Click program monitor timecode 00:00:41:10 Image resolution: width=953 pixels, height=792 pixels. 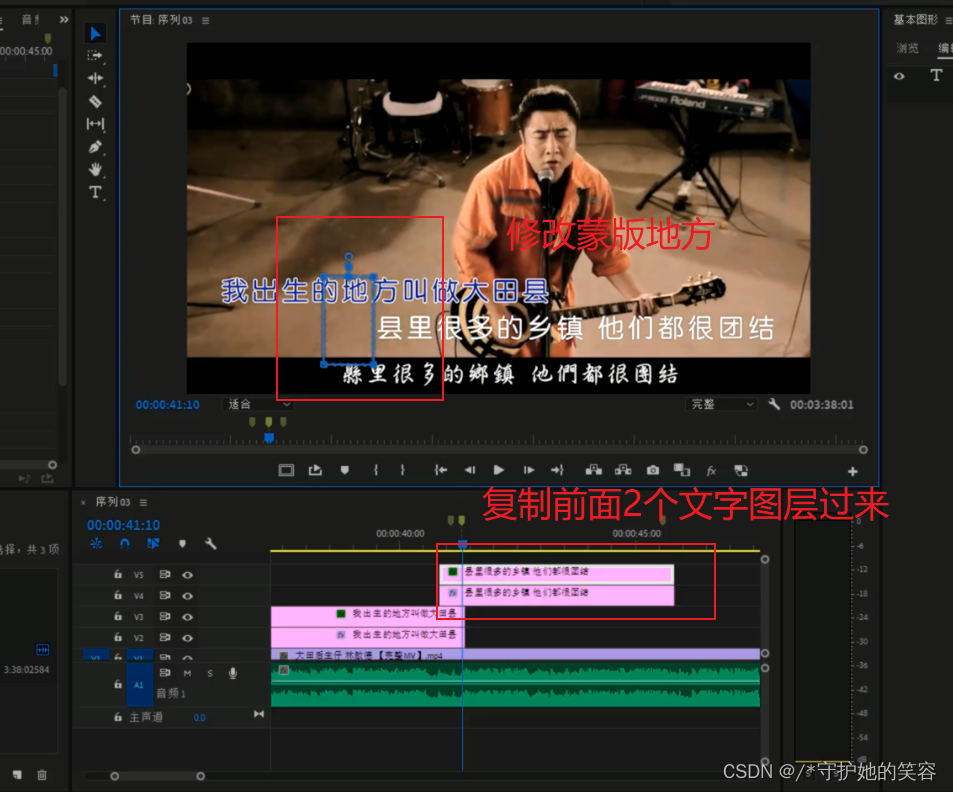167,405
